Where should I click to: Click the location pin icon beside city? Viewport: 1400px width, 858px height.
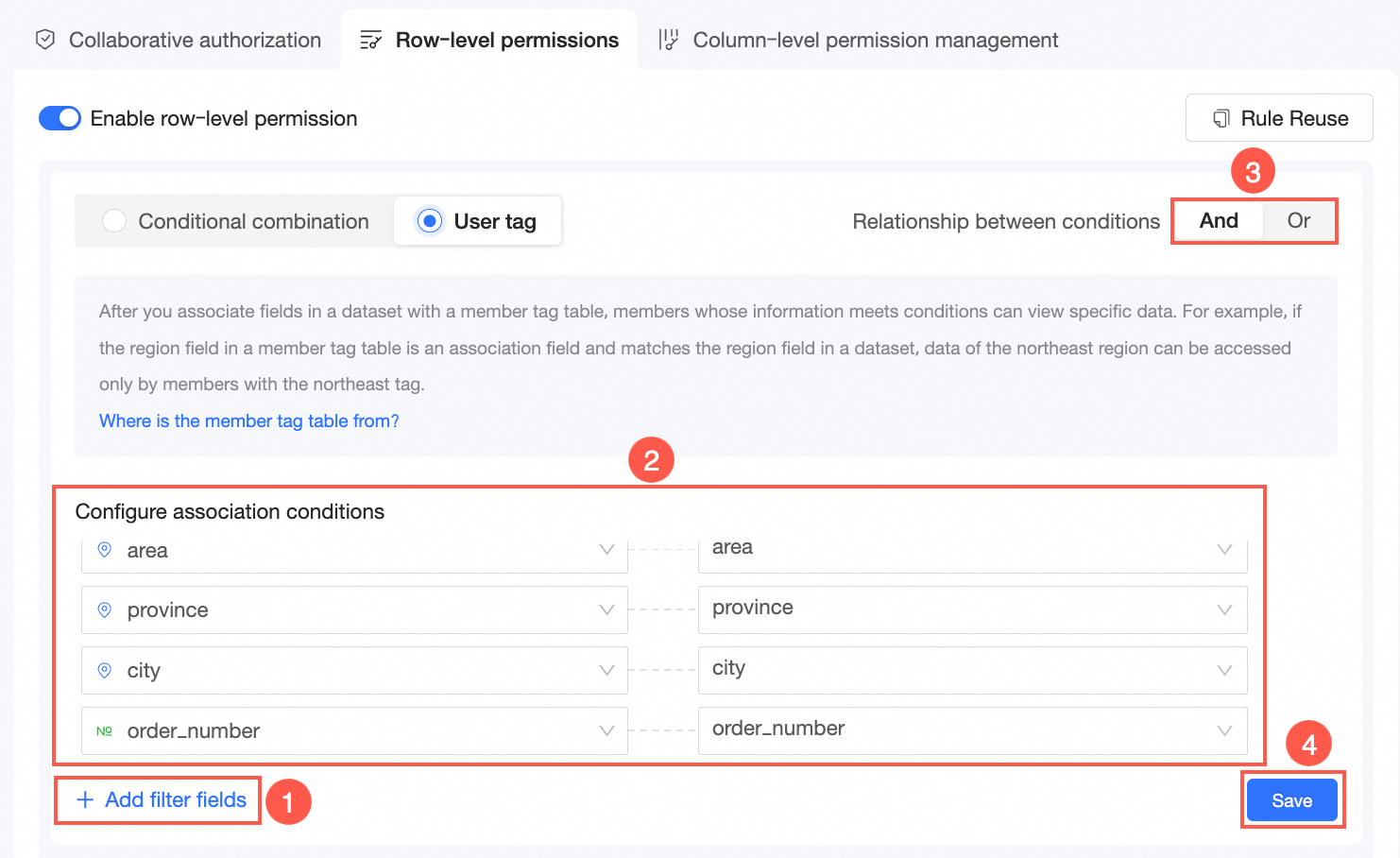click(105, 670)
